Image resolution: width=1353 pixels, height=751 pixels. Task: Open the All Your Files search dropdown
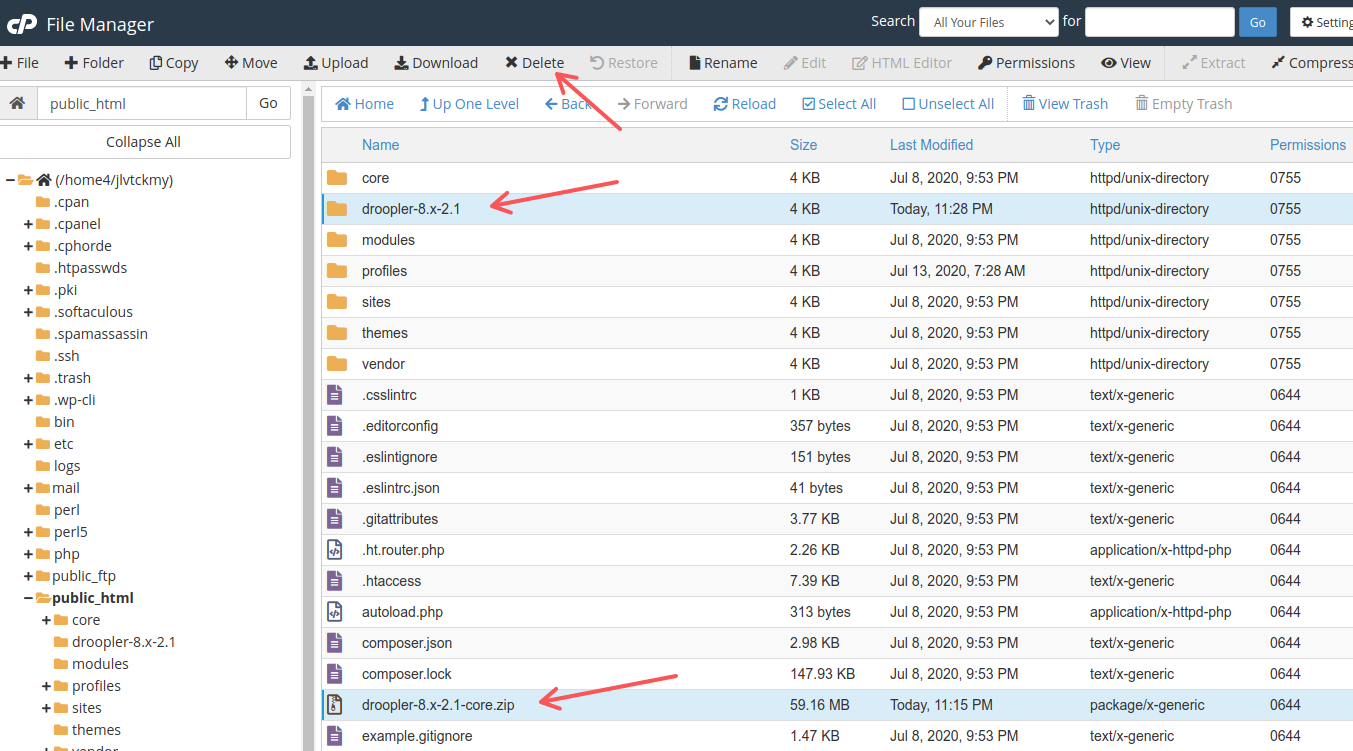pos(988,22)
